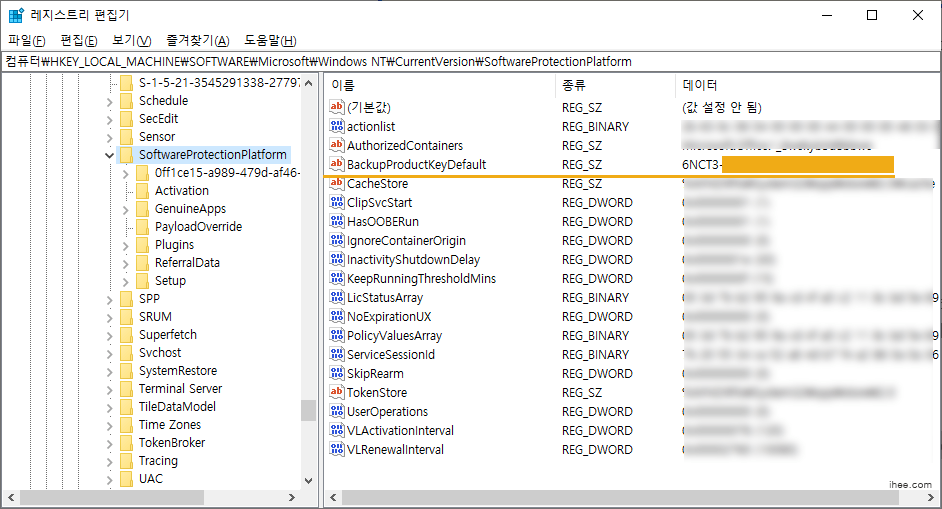Click the GenuineApps folder icon
This screenshot has height=509, width=942.
pos(142,209)
